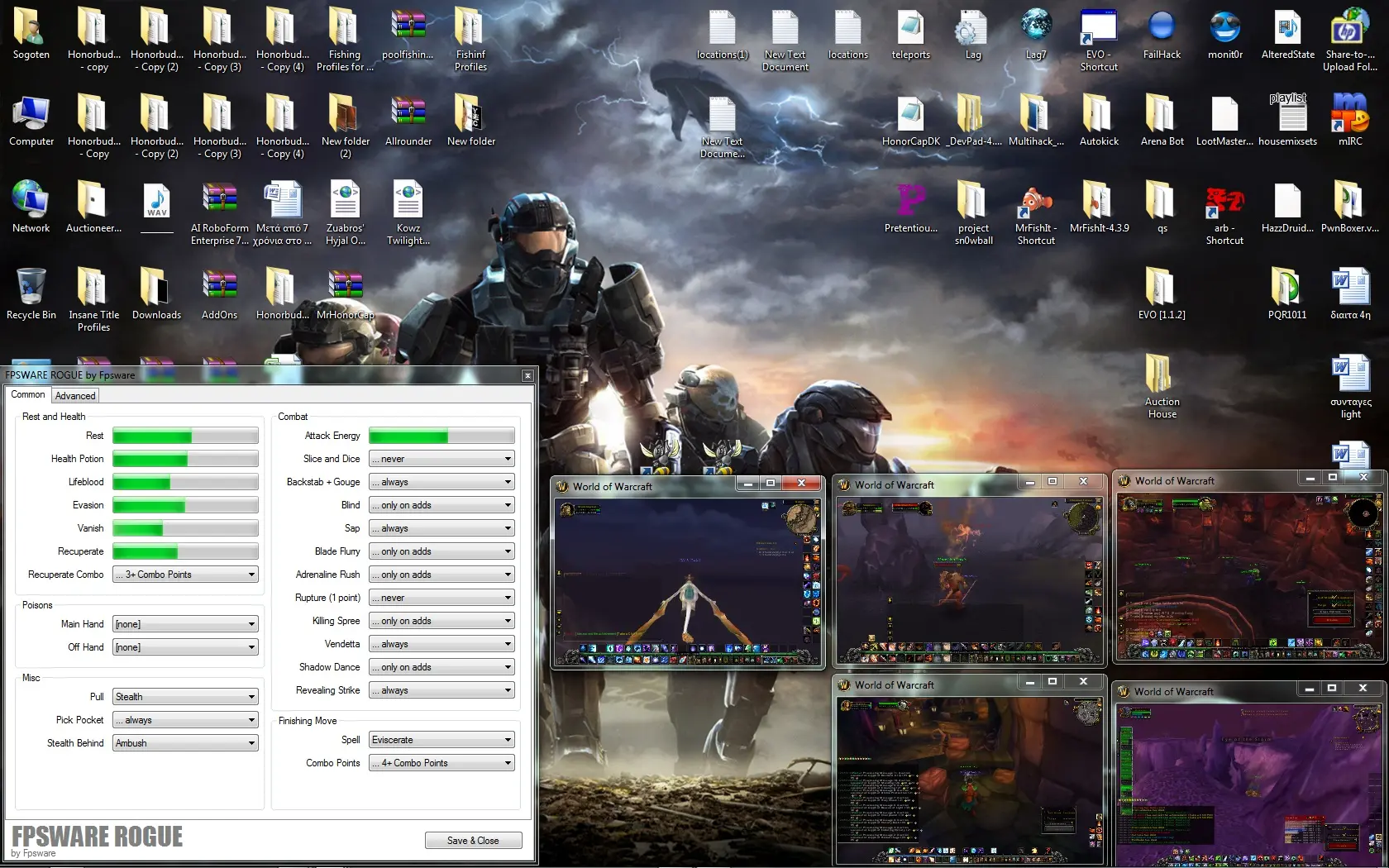Open the PQR1011 folder icon
The height and width of the screenshot is (868, 1389).
1287,294
